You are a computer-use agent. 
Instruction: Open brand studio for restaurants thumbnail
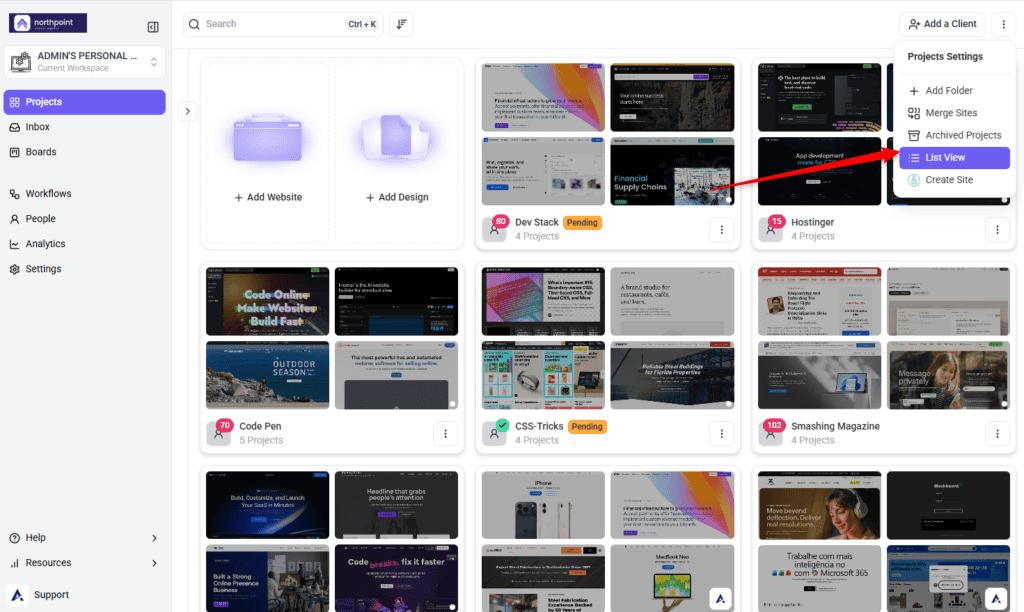[672, 301]
